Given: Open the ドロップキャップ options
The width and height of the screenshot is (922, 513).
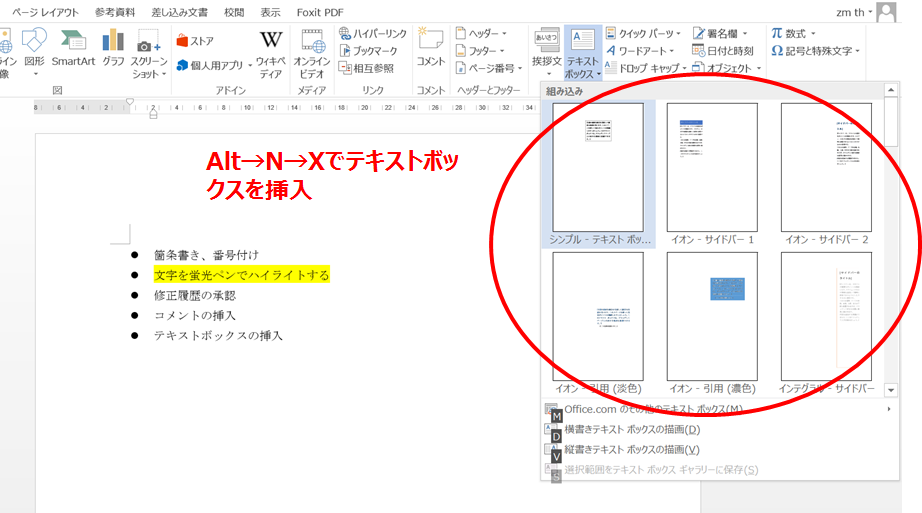Looking at the screenshot, I should point(646,68).
